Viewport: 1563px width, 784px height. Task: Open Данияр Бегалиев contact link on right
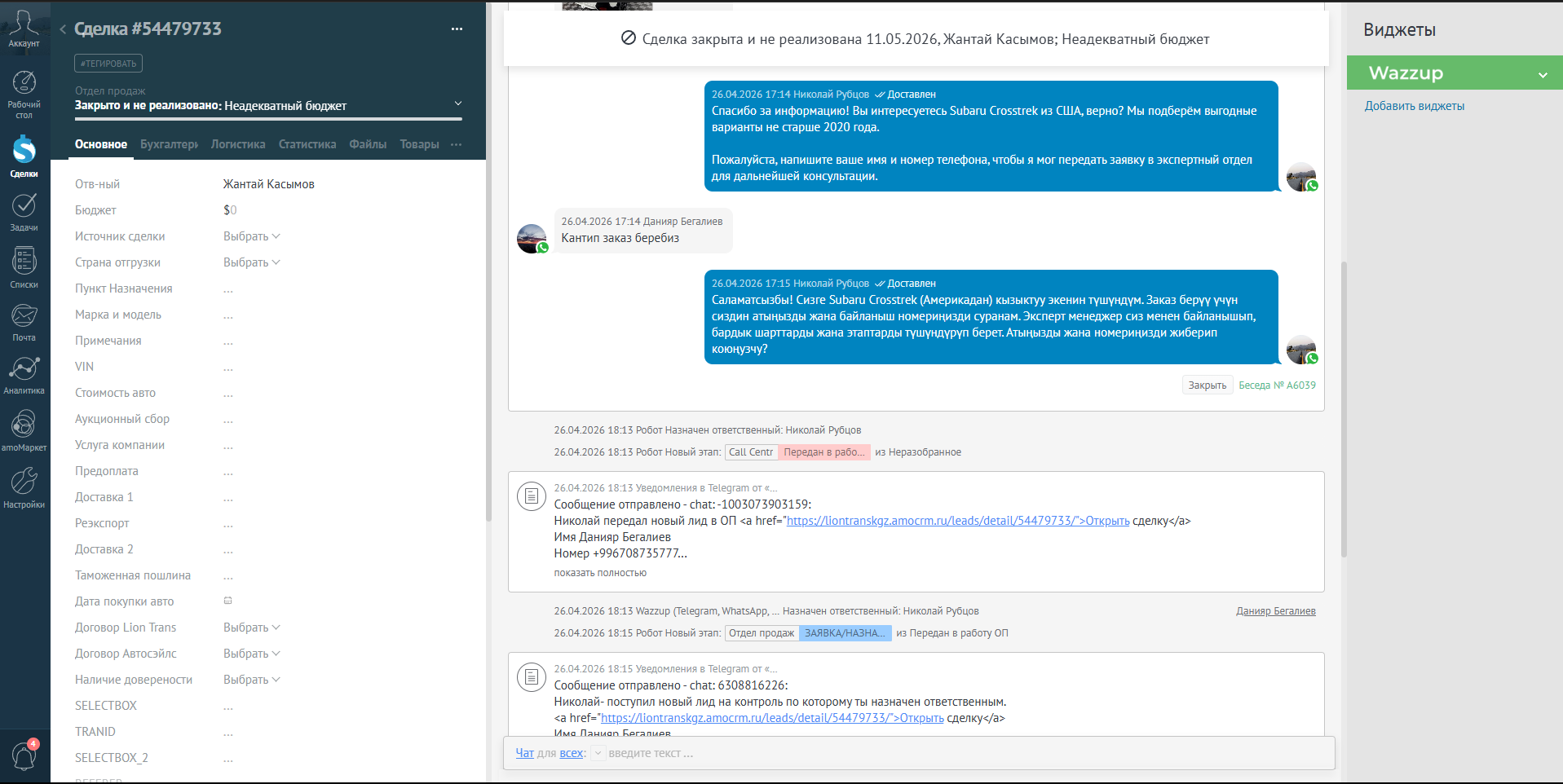point(1276,611)
